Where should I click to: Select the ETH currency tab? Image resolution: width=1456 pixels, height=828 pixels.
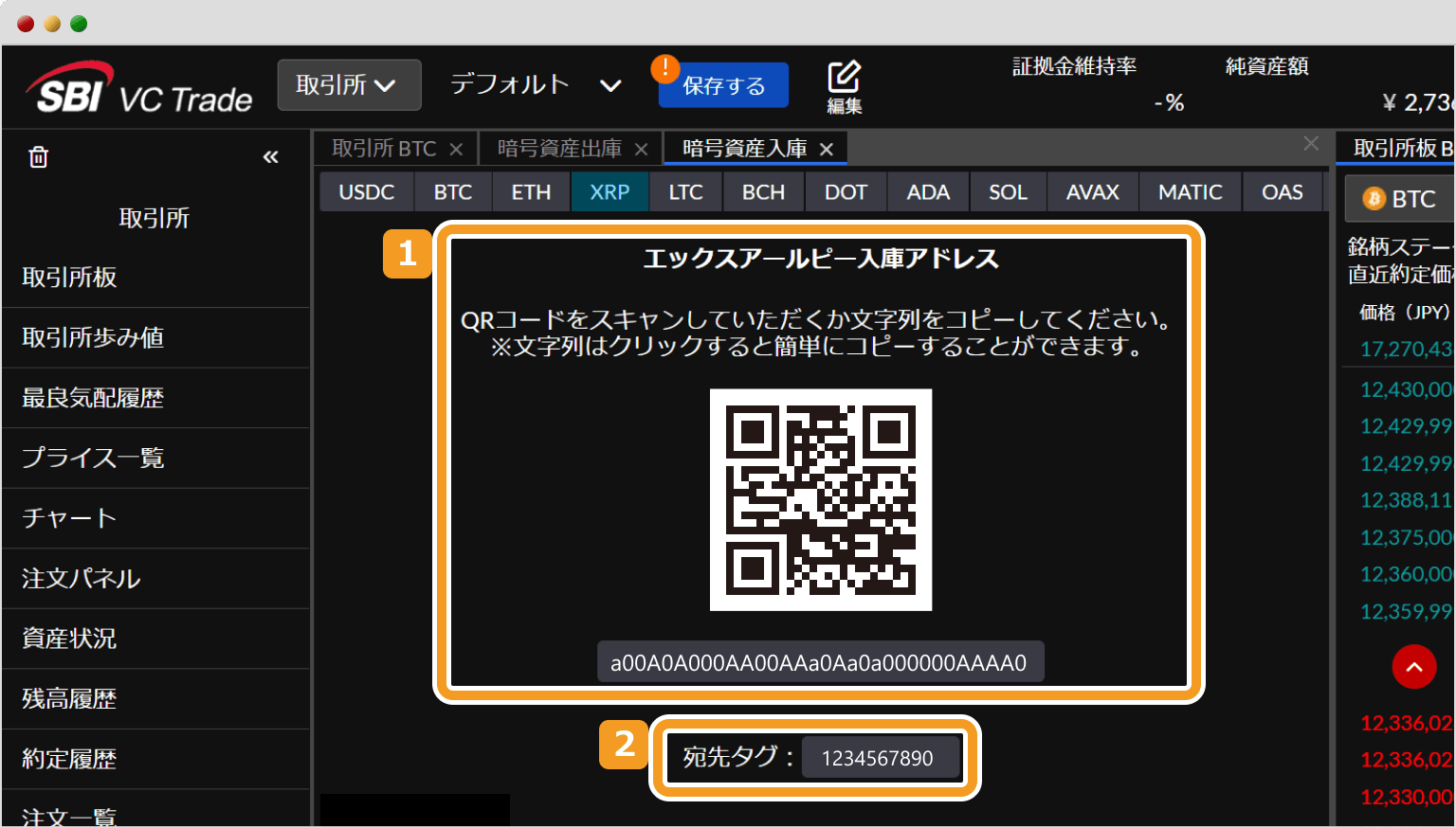tap(531, 192)
